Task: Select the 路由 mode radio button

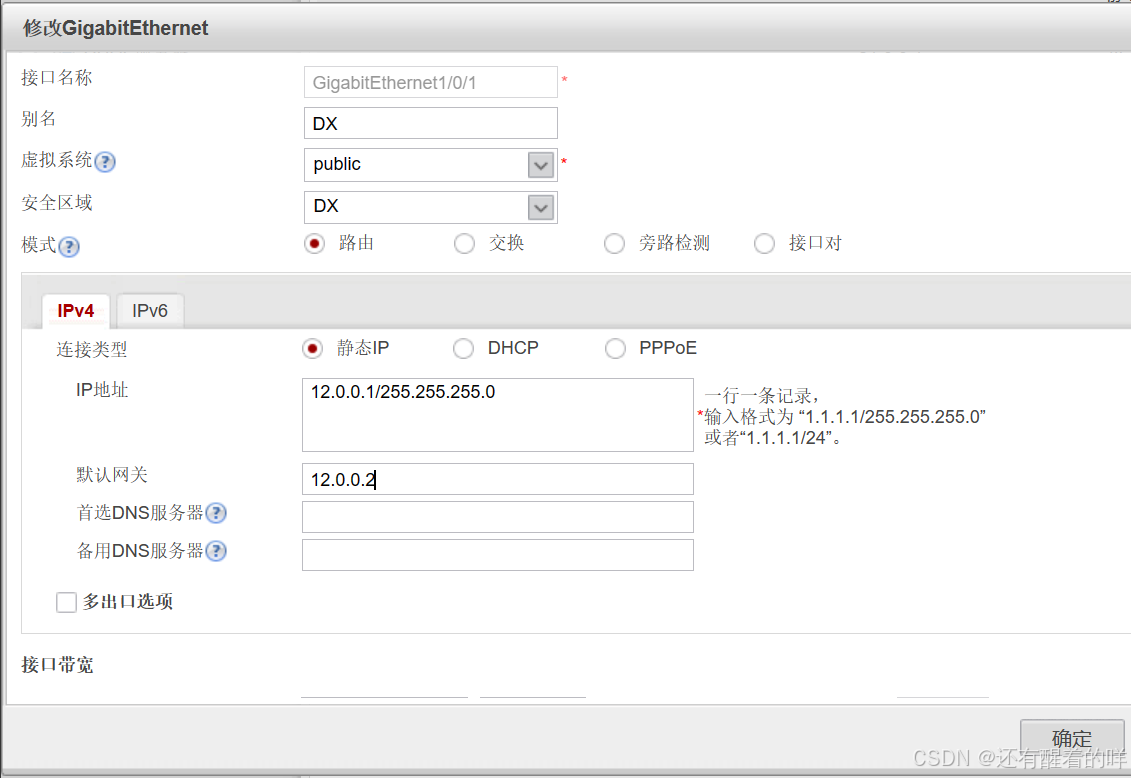Action: coord(314,244)
